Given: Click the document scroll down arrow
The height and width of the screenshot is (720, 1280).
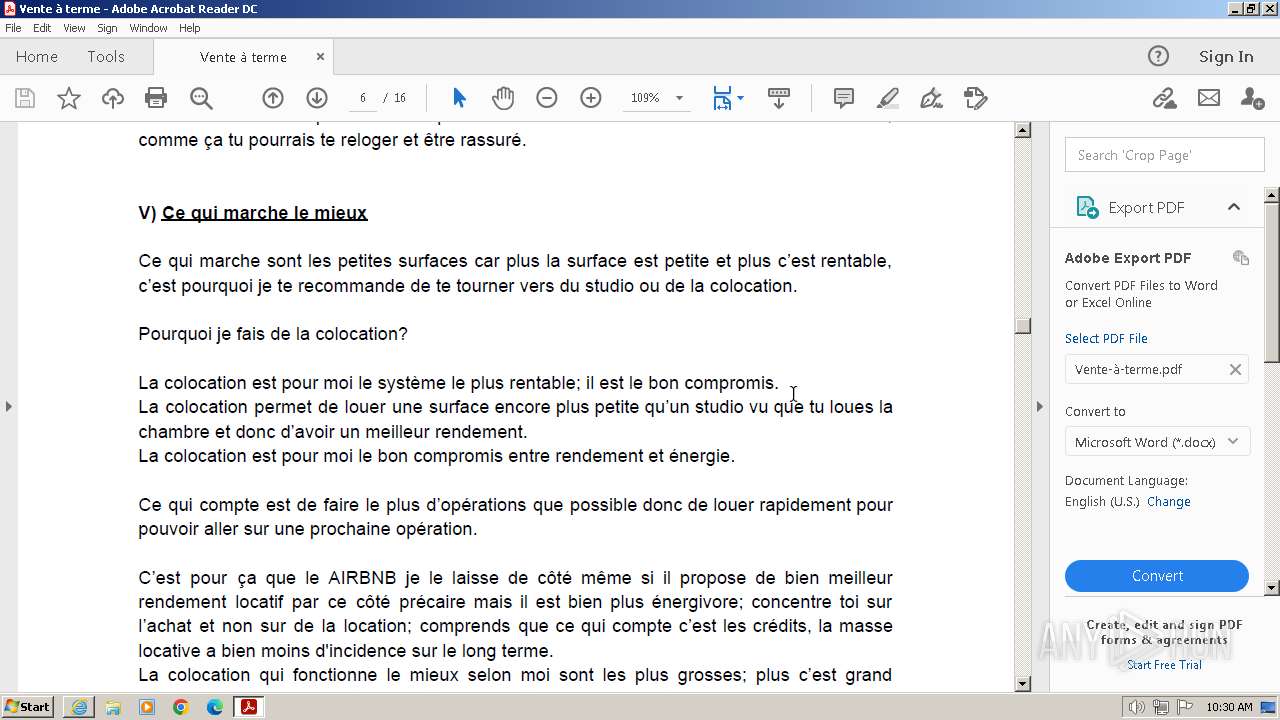Looking at the screenshot, I should 1022,684.
